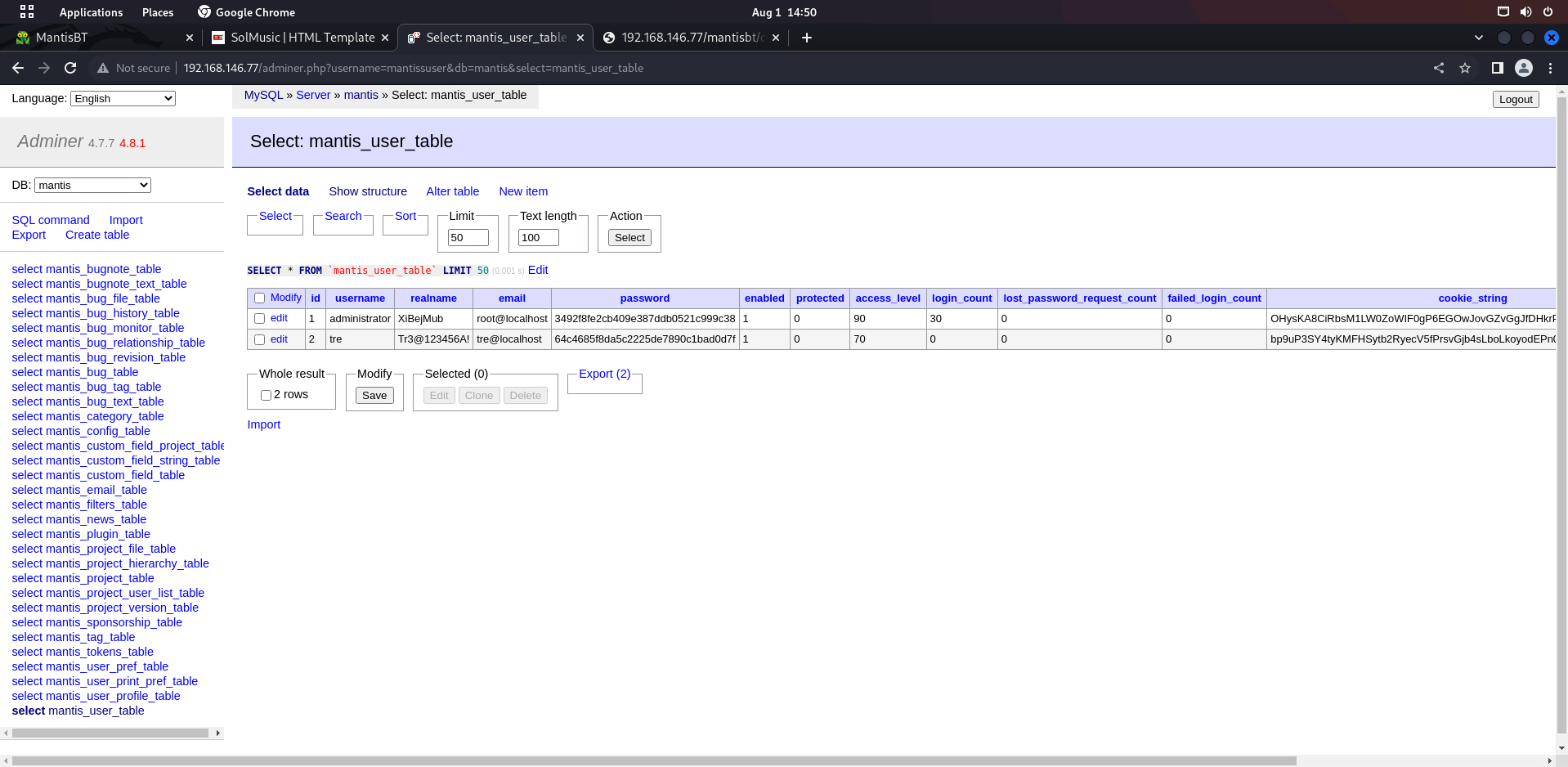Open the Activities grid icon
The height and width of the screenshot is (767, 1568).
(x=27, y=11)
